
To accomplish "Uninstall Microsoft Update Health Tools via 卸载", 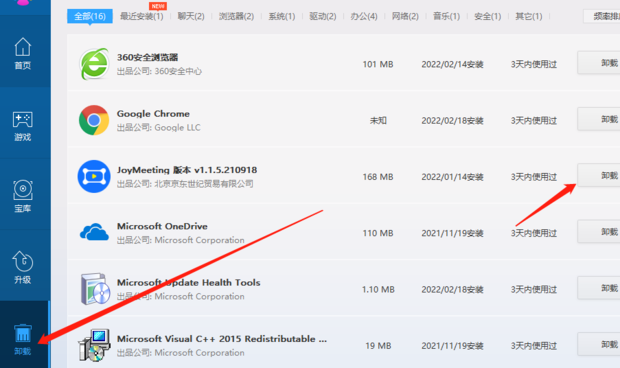I will point(599,288).
